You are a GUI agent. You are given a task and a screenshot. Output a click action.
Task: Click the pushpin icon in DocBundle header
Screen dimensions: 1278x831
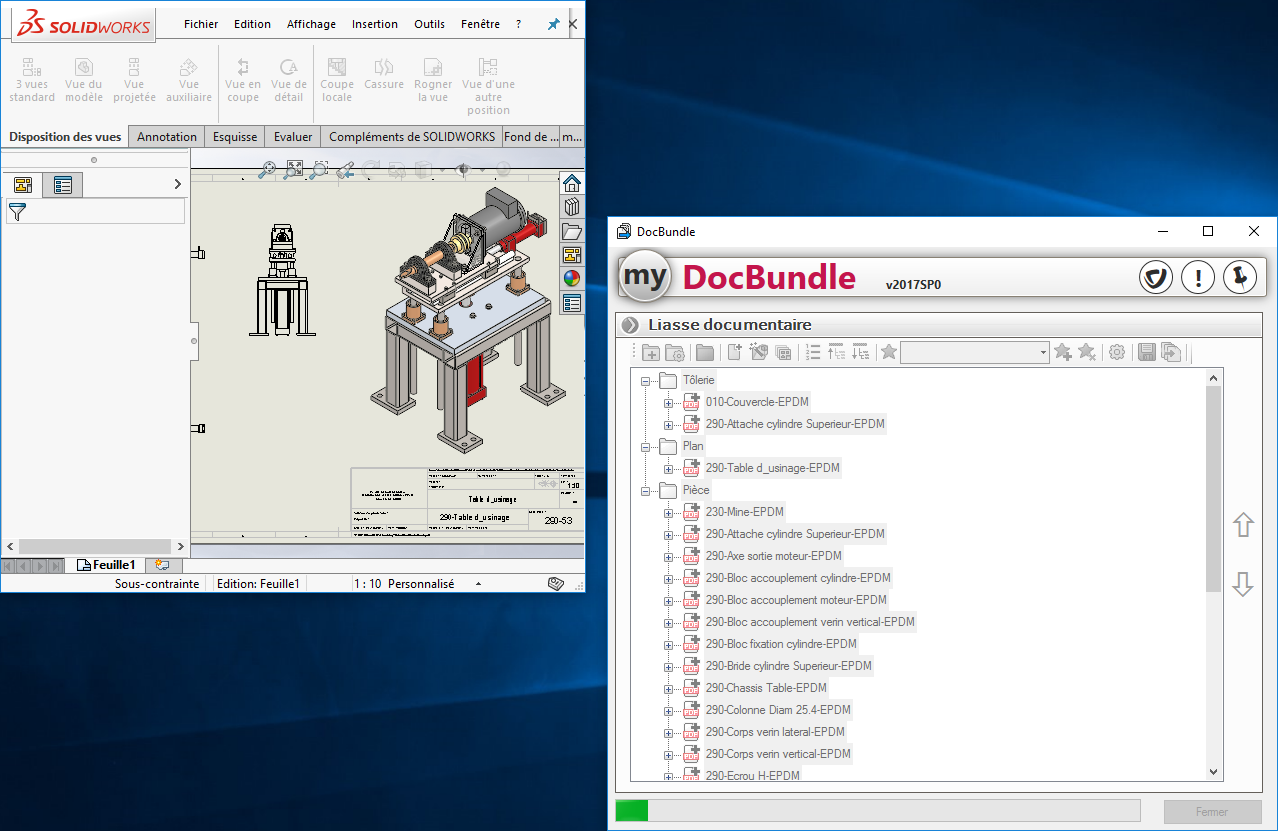[1239, 277]
